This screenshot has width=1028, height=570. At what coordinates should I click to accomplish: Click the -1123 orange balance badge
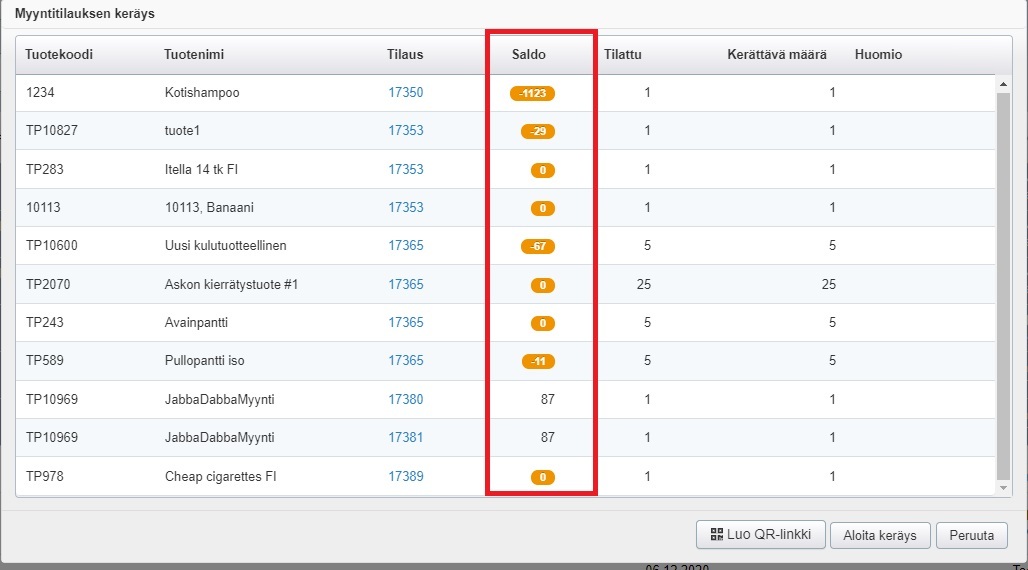click(x=532, y=93)
